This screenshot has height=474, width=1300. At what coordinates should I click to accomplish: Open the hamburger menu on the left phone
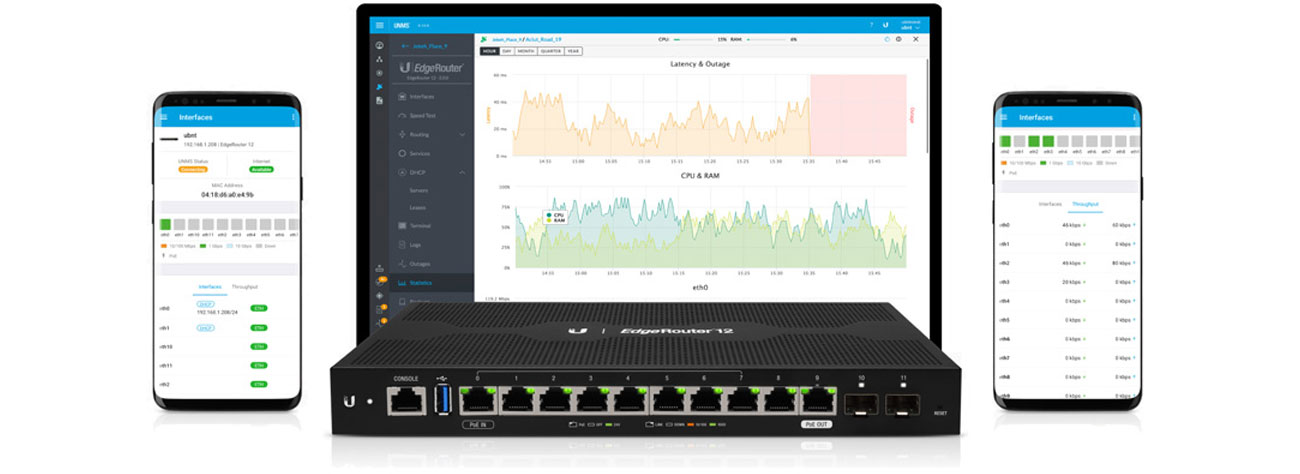[164, 117]
